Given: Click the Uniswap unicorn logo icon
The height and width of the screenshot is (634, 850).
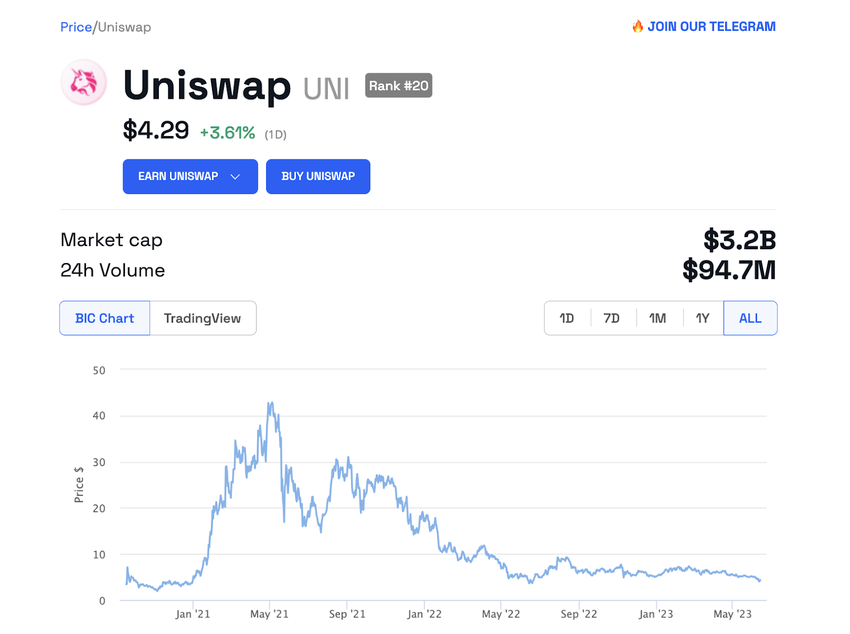Looking at the screenshot, I should click(83, 83).
